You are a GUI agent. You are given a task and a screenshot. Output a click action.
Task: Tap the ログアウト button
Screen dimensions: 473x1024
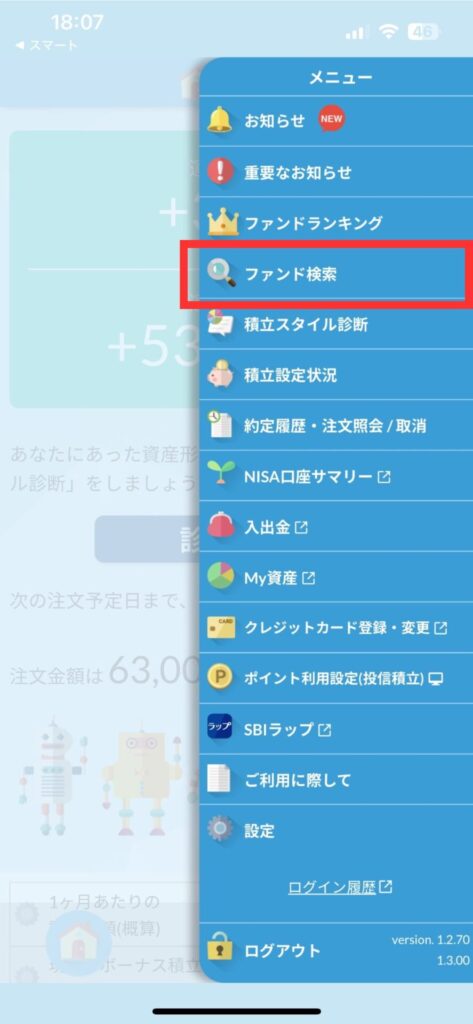point(282,950)
